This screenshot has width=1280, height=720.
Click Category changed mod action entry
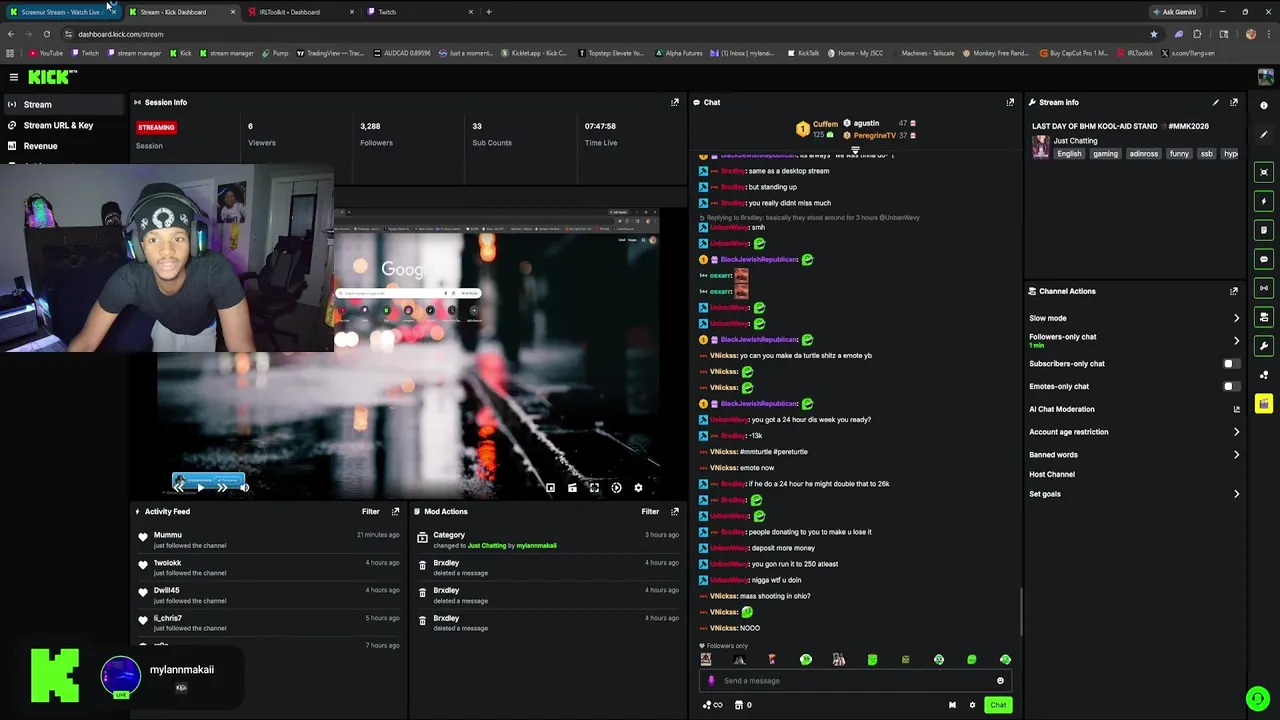[548, 540]
